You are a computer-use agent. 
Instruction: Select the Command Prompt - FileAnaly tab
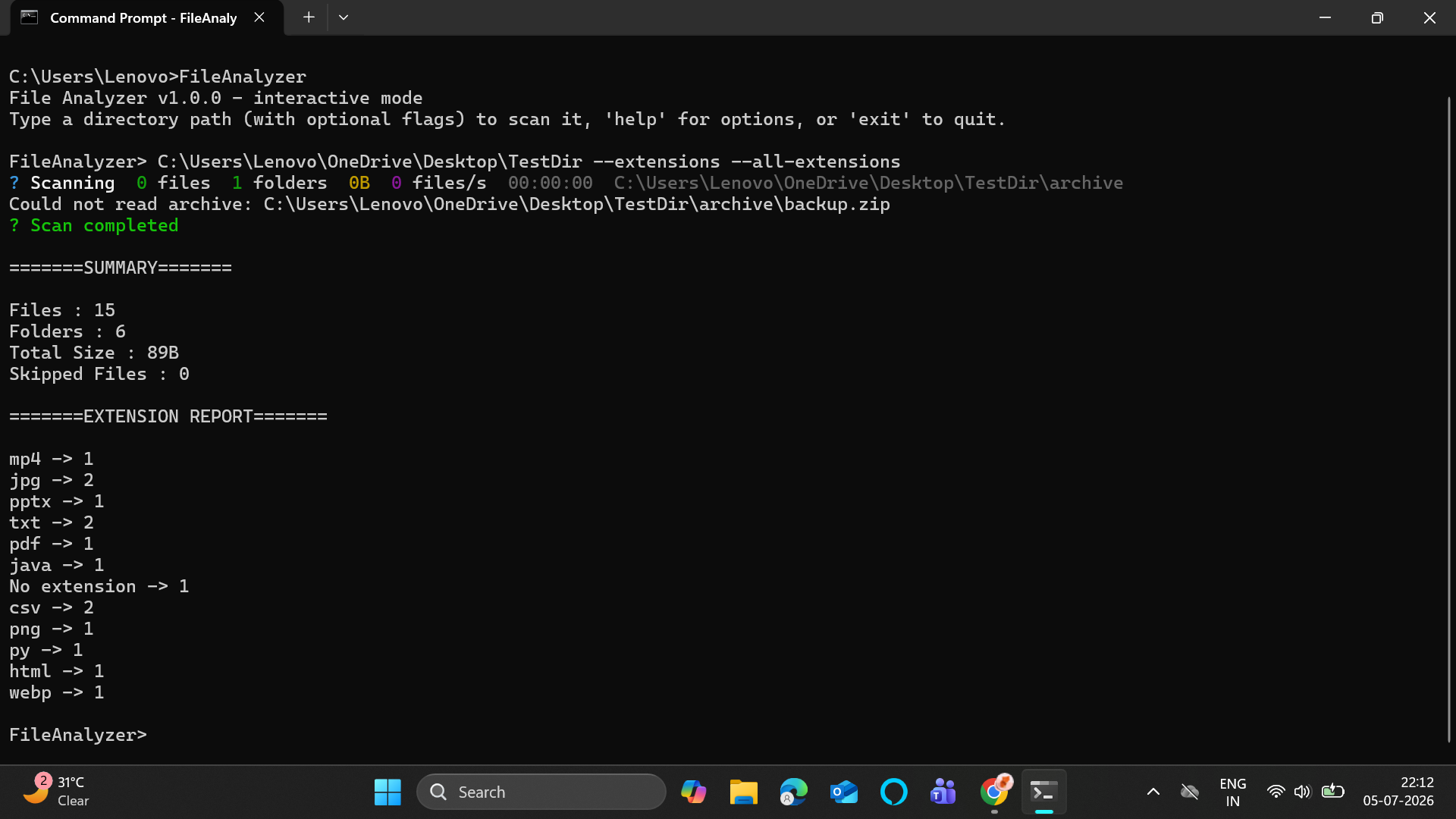coord(147,17)
